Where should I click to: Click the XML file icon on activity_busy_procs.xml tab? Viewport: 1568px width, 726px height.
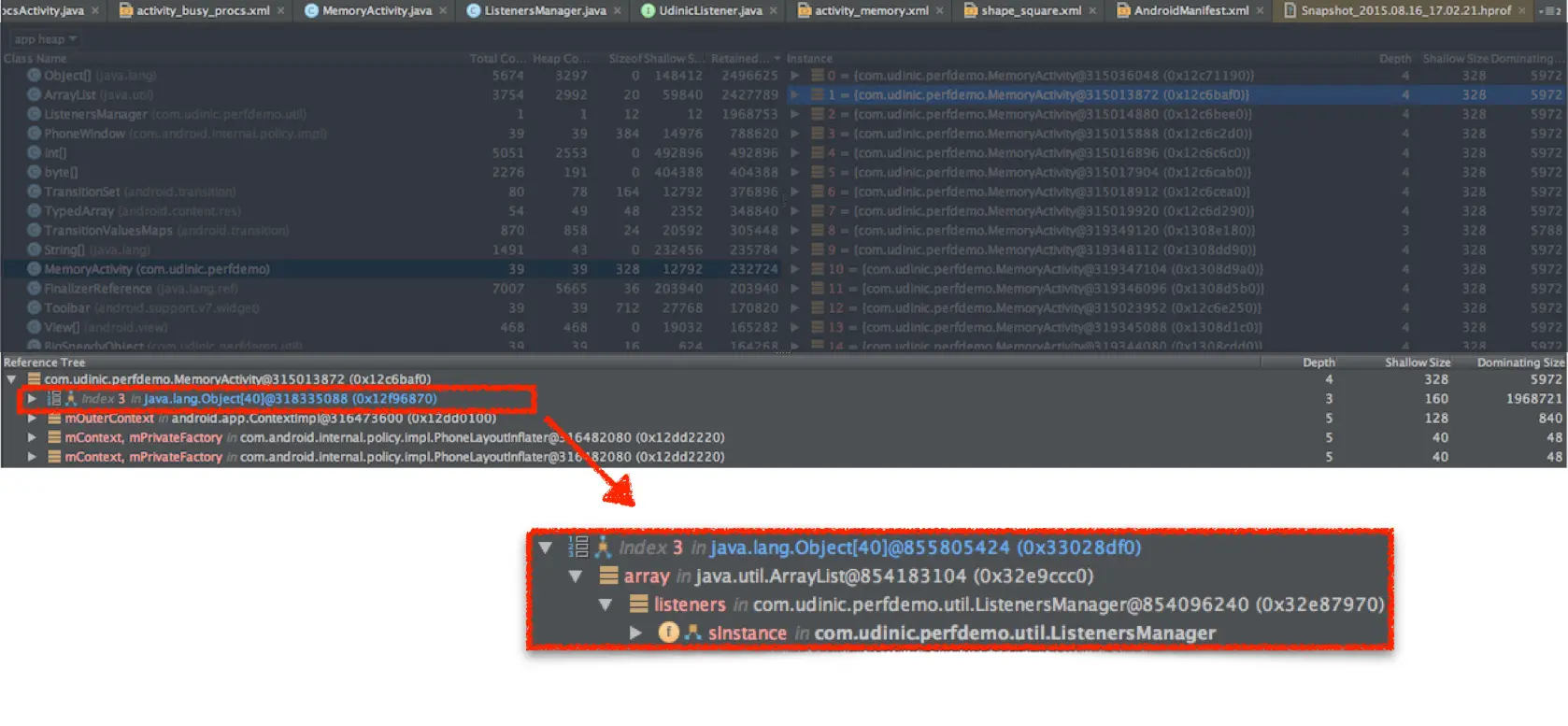(x=125, y=10)
